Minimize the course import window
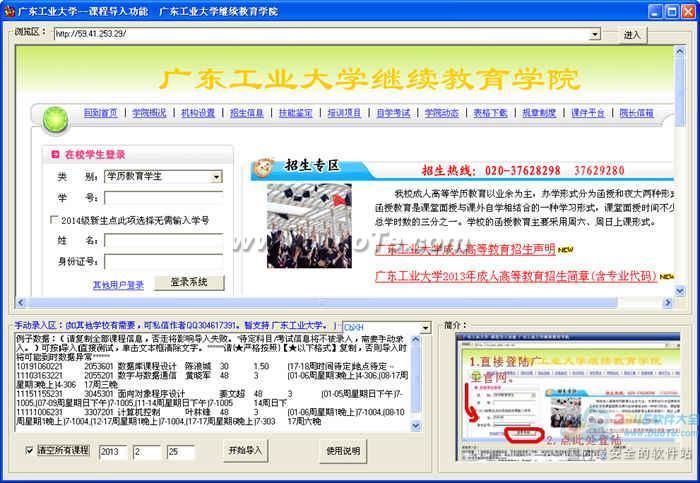This screenshot has height=483, width=700. [655, 11]
